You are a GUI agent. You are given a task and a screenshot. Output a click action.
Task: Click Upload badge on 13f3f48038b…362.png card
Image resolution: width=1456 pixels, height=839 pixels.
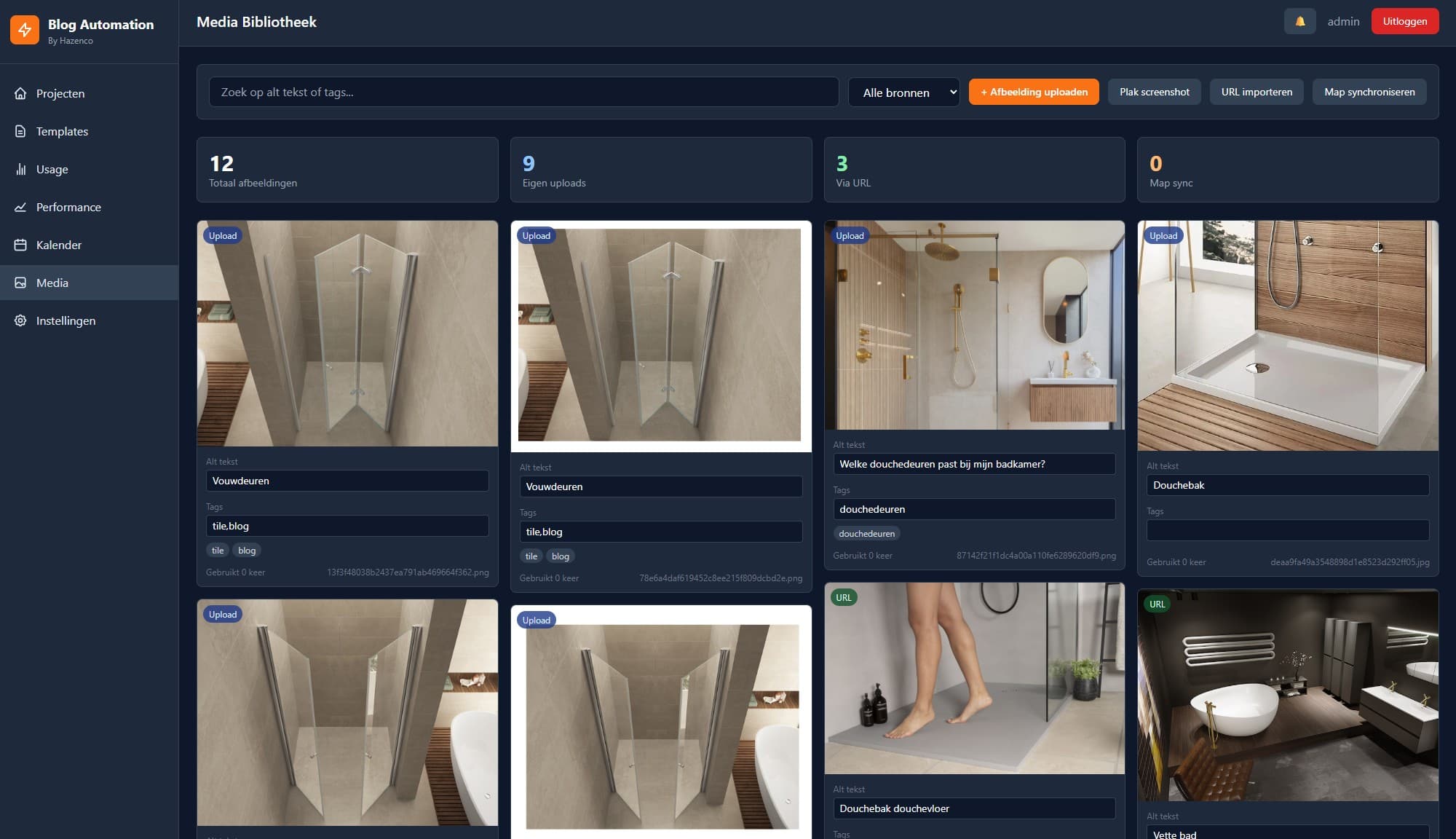point(223,235)
